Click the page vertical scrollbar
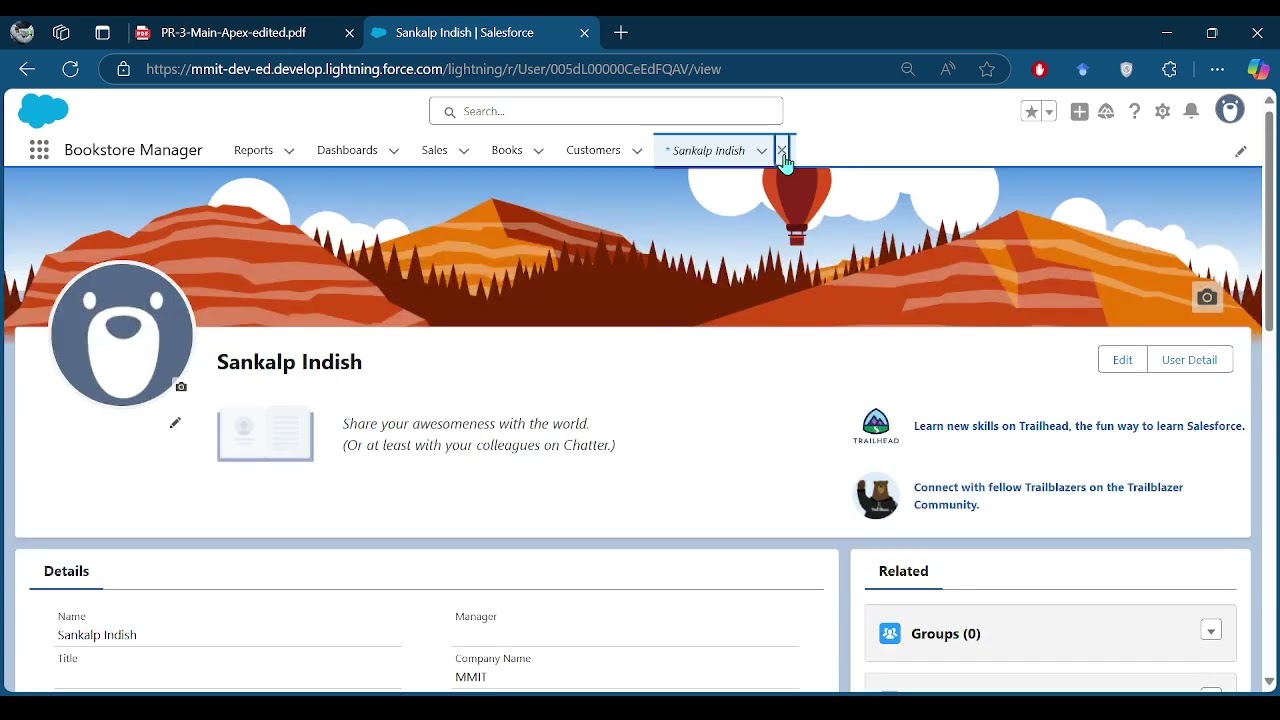1280x720 pixels. pyautogui.click(x=1269, y=220)
